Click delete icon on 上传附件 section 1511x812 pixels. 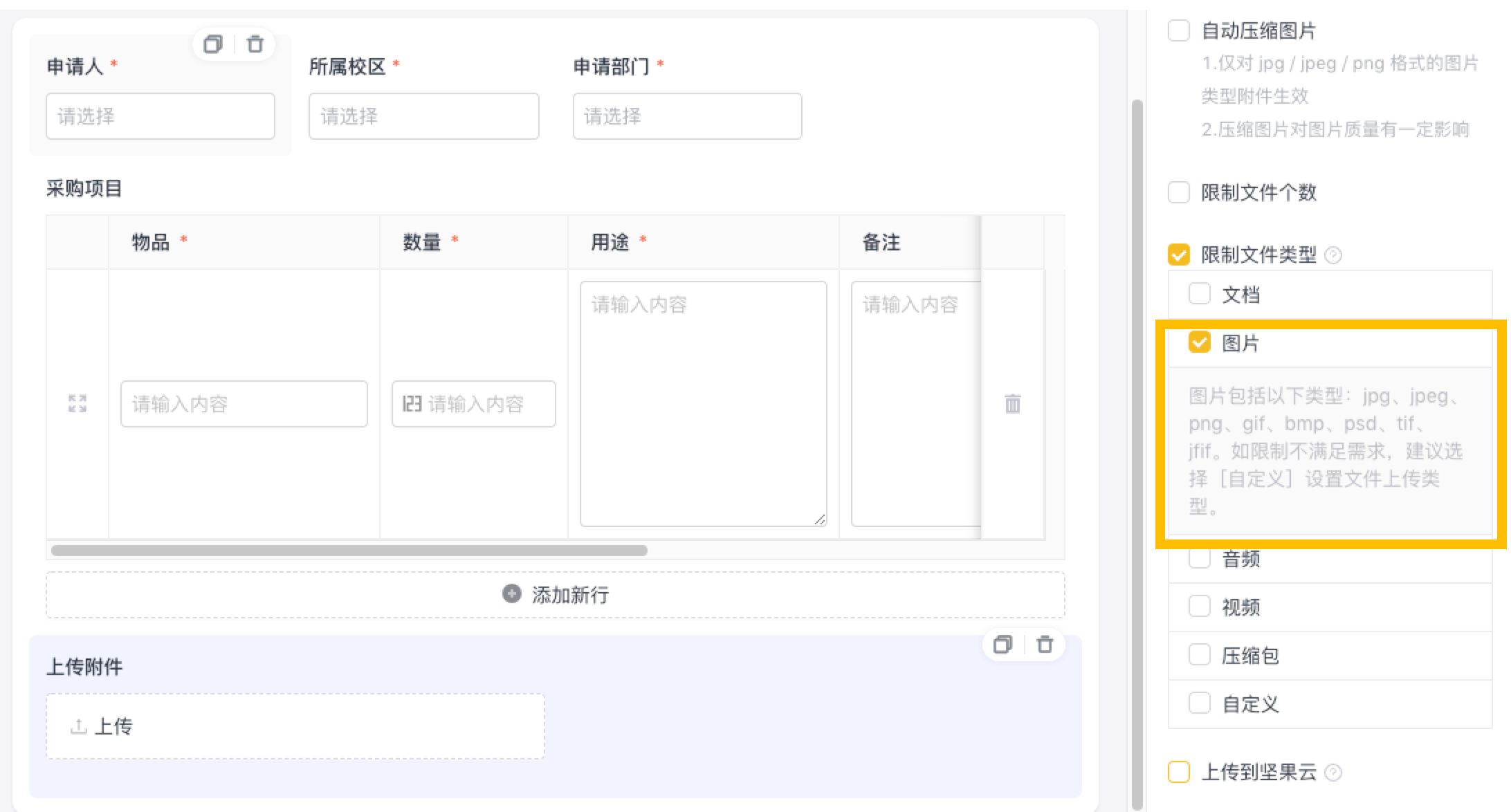click(1045, 645)
